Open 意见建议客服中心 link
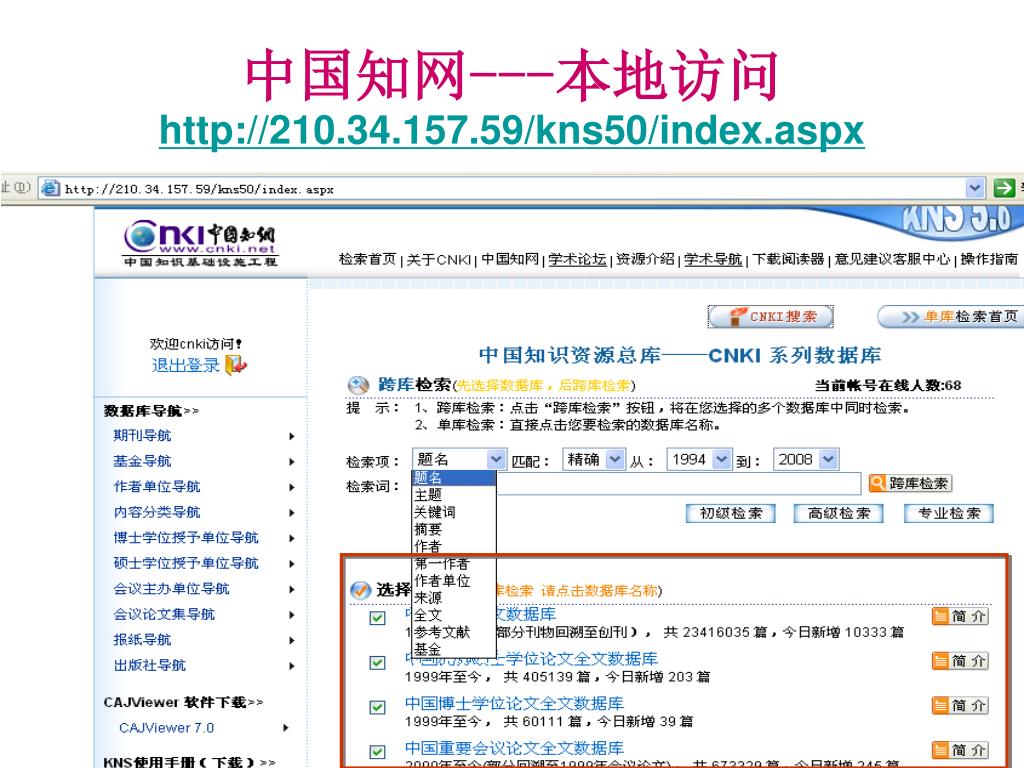The height and width of the screenshot is (768, 1024). coord(892,259)
